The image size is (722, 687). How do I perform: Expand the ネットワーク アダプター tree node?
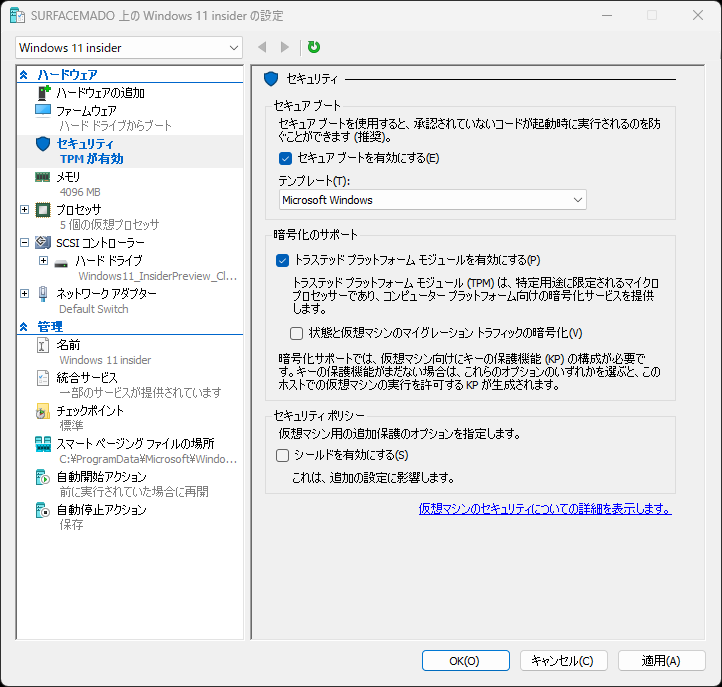pos(24,294)
